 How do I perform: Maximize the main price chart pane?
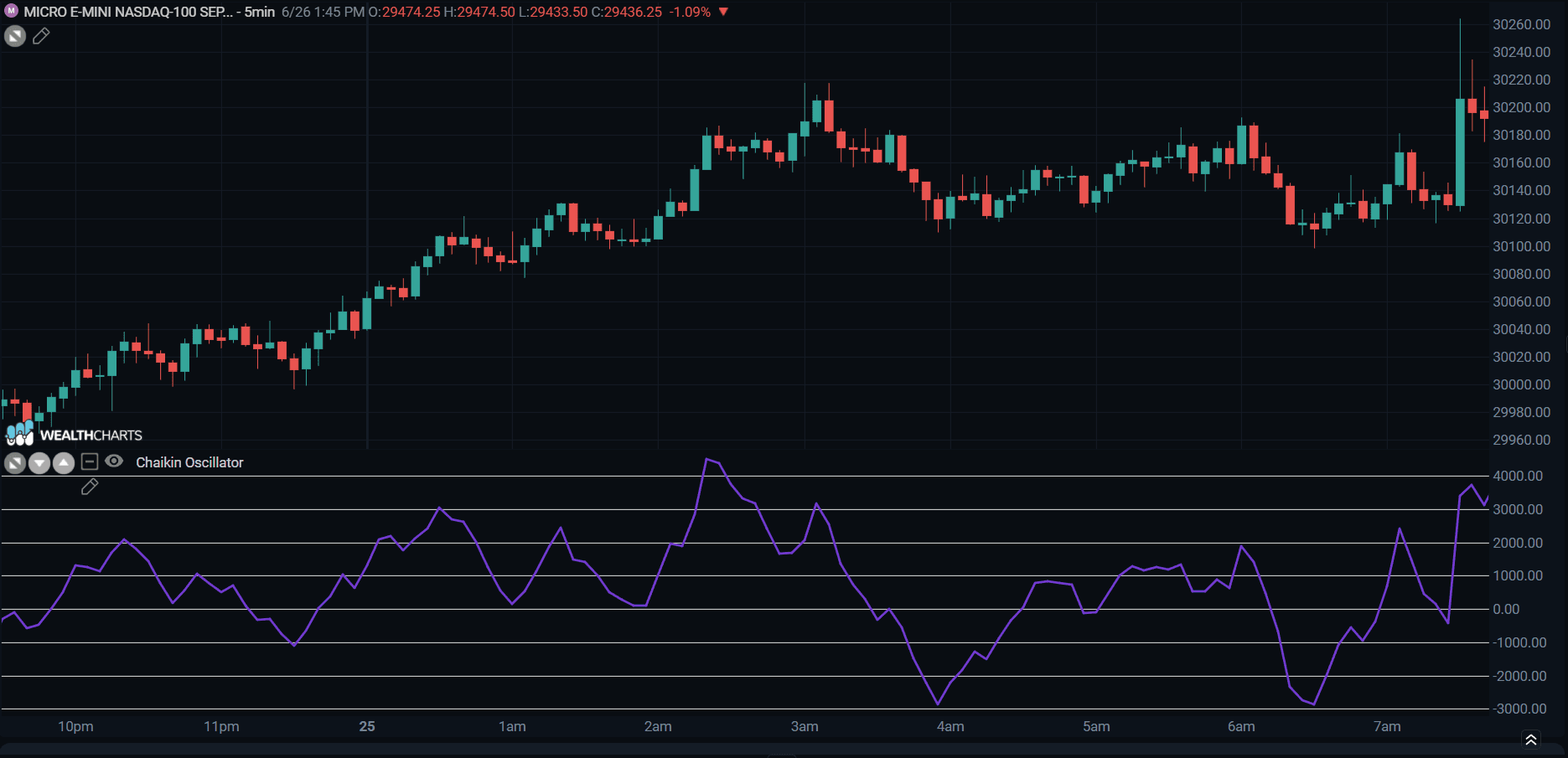pyautogui.click(x=15, y=36)
